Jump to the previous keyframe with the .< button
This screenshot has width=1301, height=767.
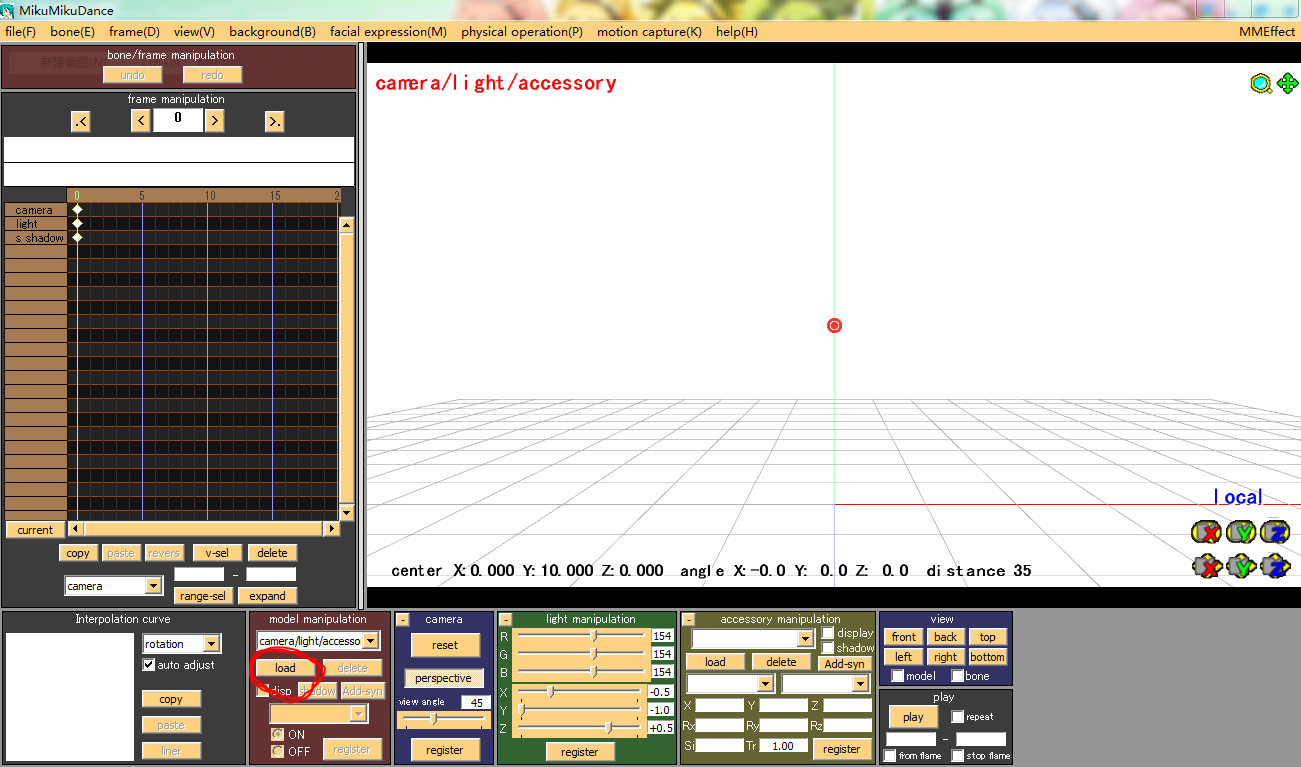(81, 121)
